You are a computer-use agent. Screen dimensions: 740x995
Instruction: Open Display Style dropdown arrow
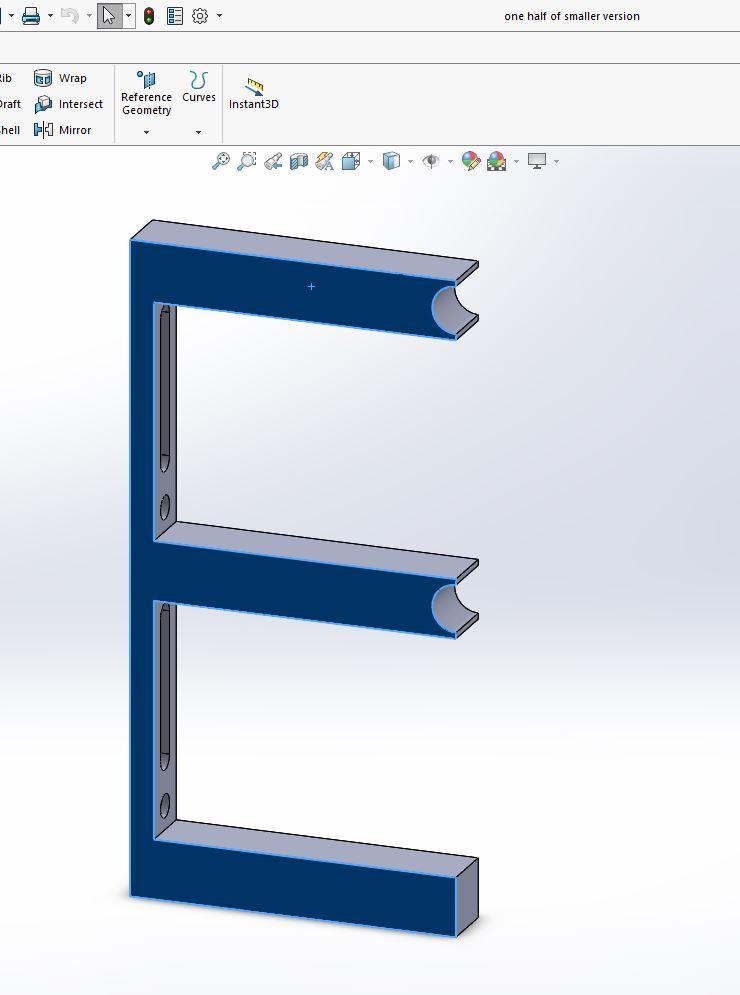(411, 162)
